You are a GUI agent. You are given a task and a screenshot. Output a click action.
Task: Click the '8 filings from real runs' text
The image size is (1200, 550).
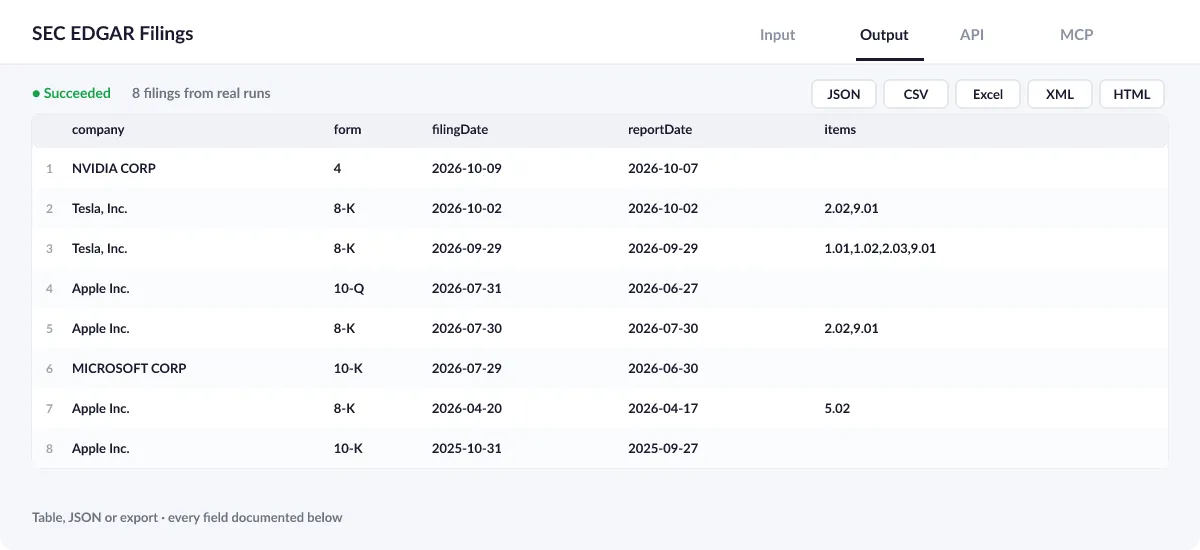pyautogui.click(x=201, y=93)
